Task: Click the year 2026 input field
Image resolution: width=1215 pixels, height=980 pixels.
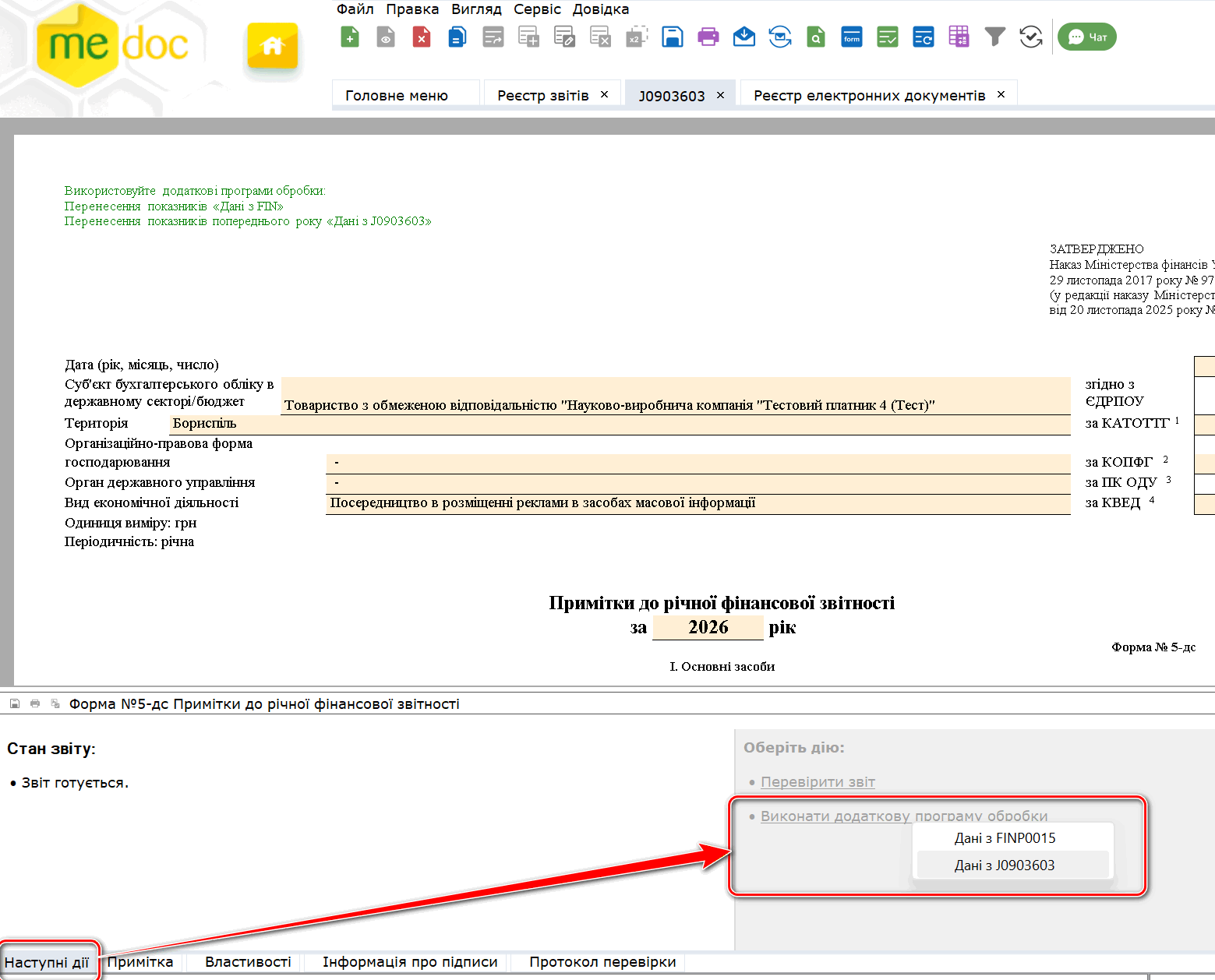Action: [x=708, y=628]
